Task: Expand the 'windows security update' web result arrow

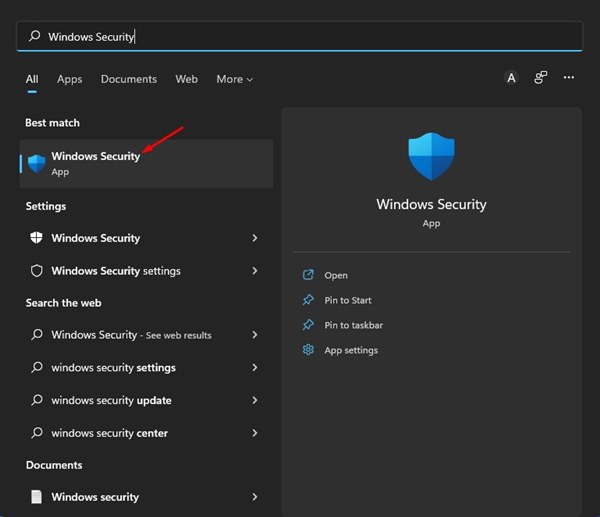Action: [x=255, y=401]
